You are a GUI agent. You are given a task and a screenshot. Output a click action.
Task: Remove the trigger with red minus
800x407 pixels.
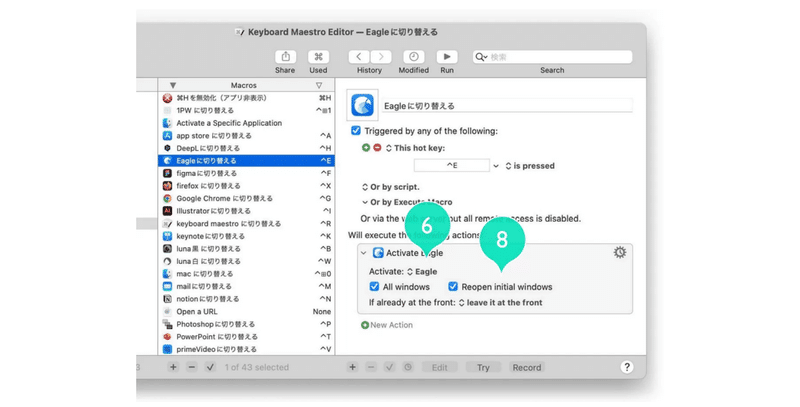(x=377, y=147)
